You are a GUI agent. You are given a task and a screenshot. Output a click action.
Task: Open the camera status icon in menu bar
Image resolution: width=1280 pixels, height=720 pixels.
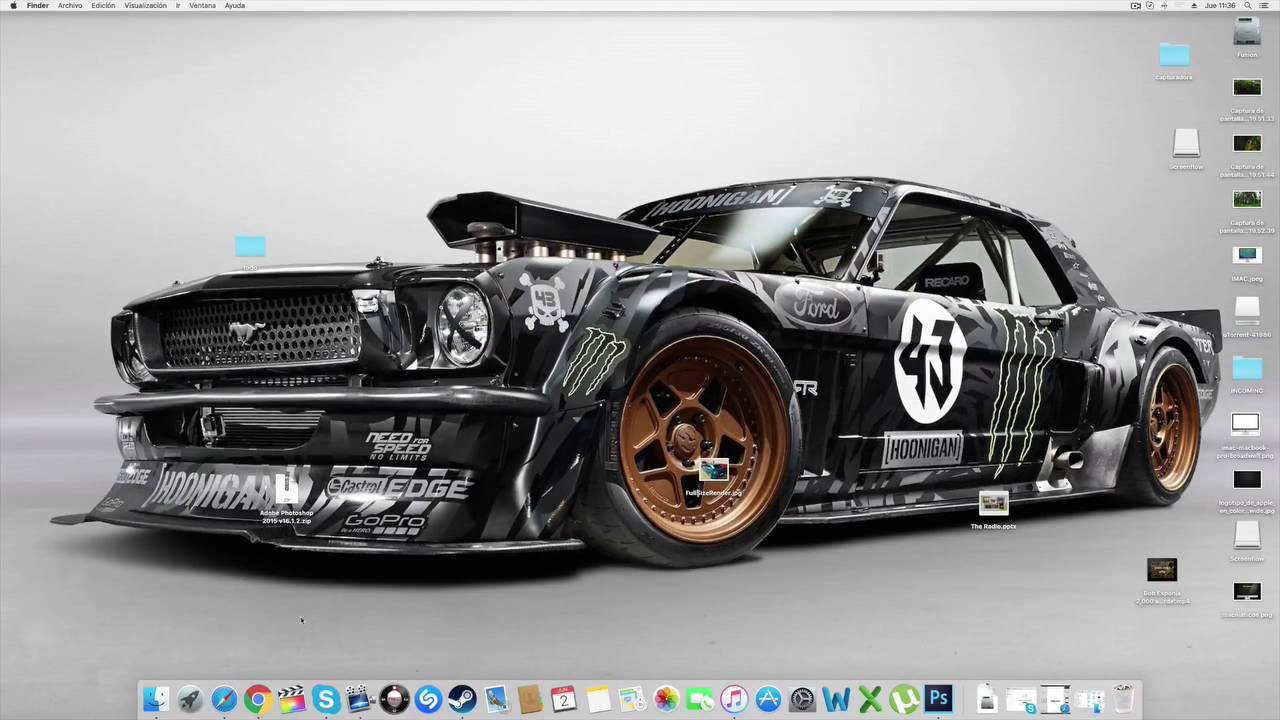(x=1135, y=6)
